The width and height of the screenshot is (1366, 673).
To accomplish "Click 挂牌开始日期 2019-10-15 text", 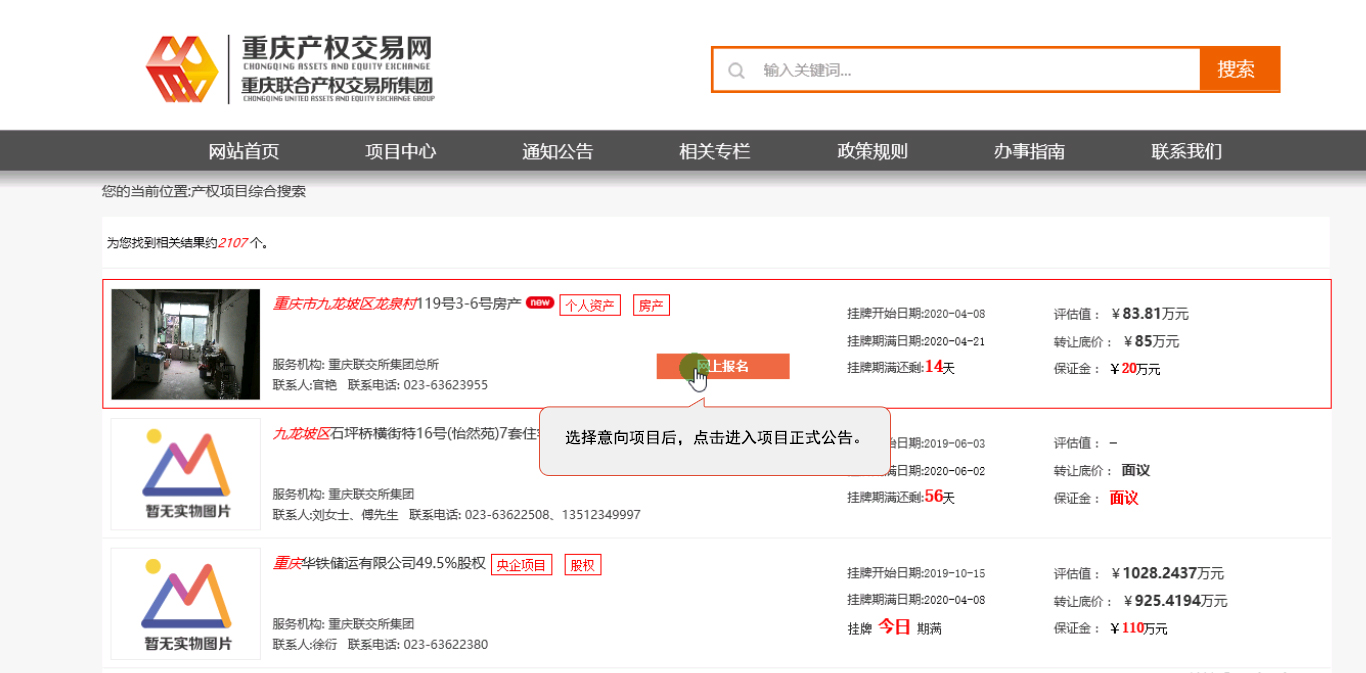I will coord(916,573).
